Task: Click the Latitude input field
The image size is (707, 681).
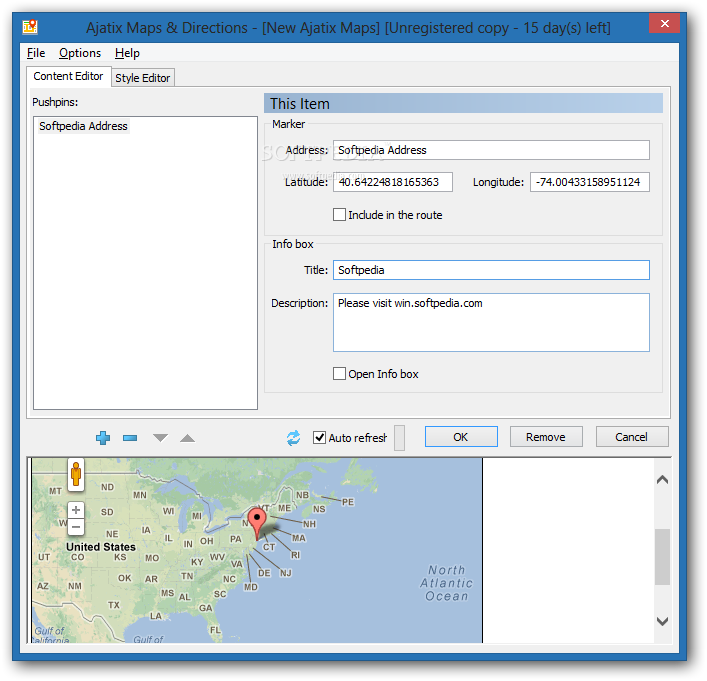Action: (x=393, y=182)
